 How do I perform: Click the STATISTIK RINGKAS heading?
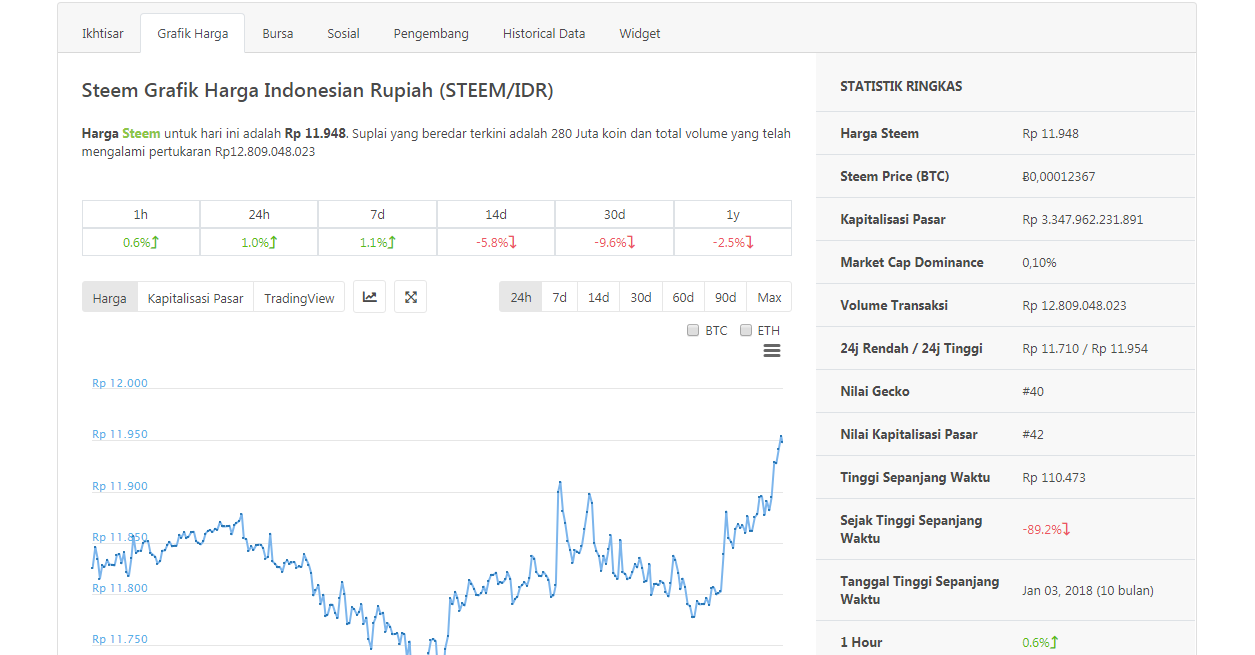901,86
